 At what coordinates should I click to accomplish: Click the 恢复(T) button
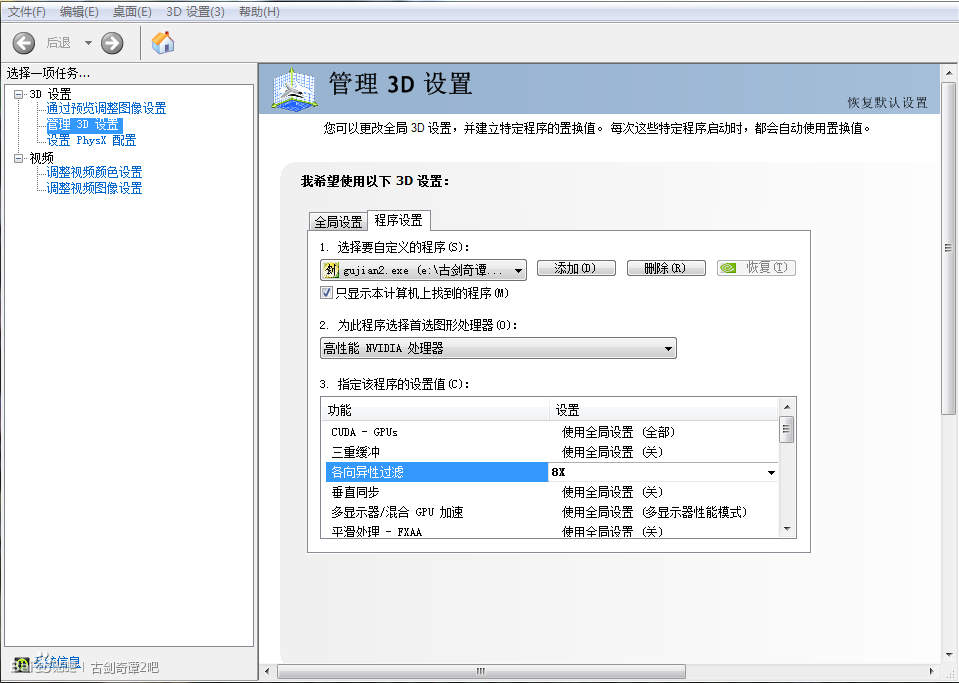(x=756, y=268)
